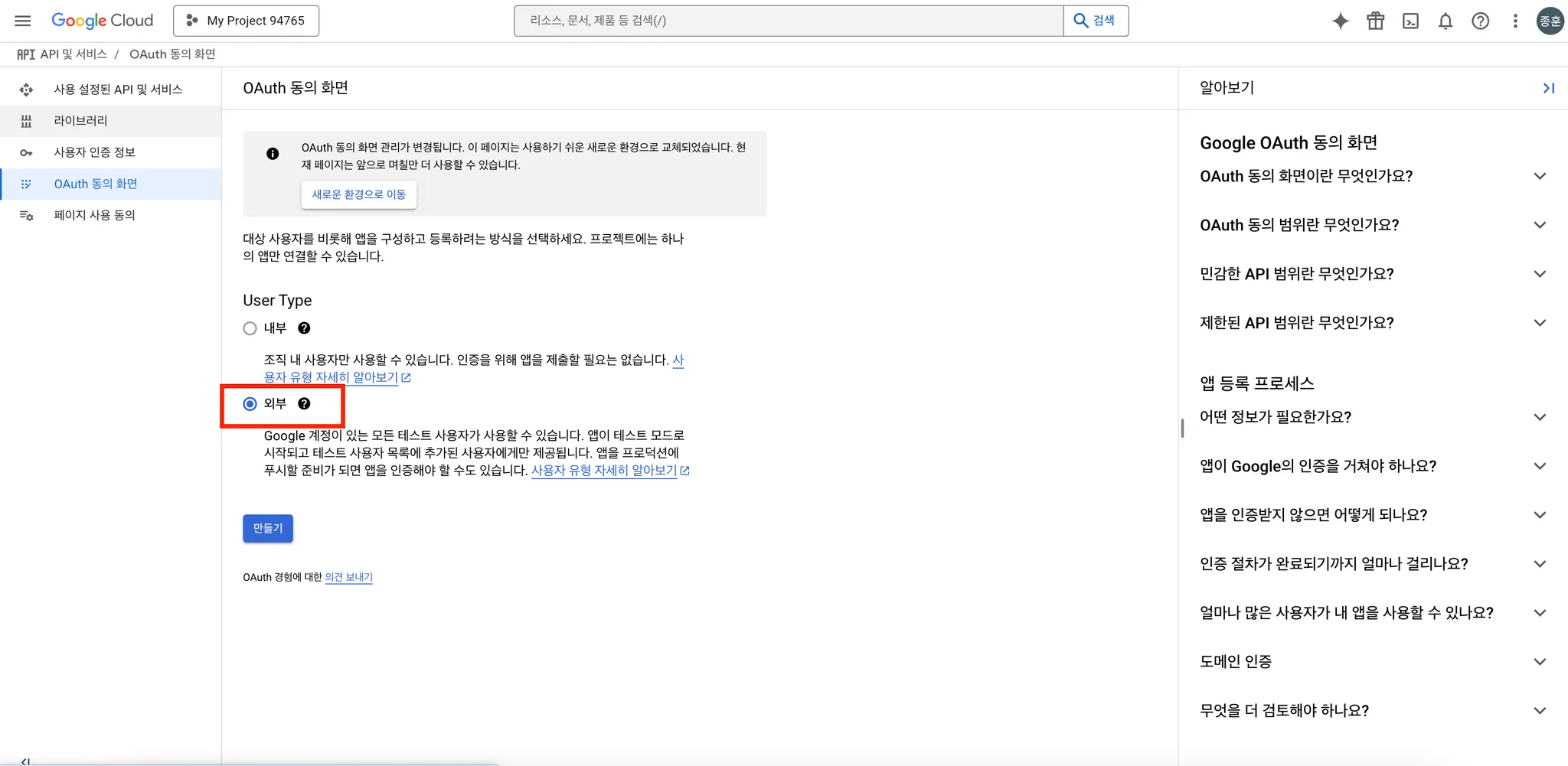The width and height of the screenshot is (1568, 766).
Task: Expand 무엇을 더 검토해야 하나요?
Action: (x=1374, y=711)
